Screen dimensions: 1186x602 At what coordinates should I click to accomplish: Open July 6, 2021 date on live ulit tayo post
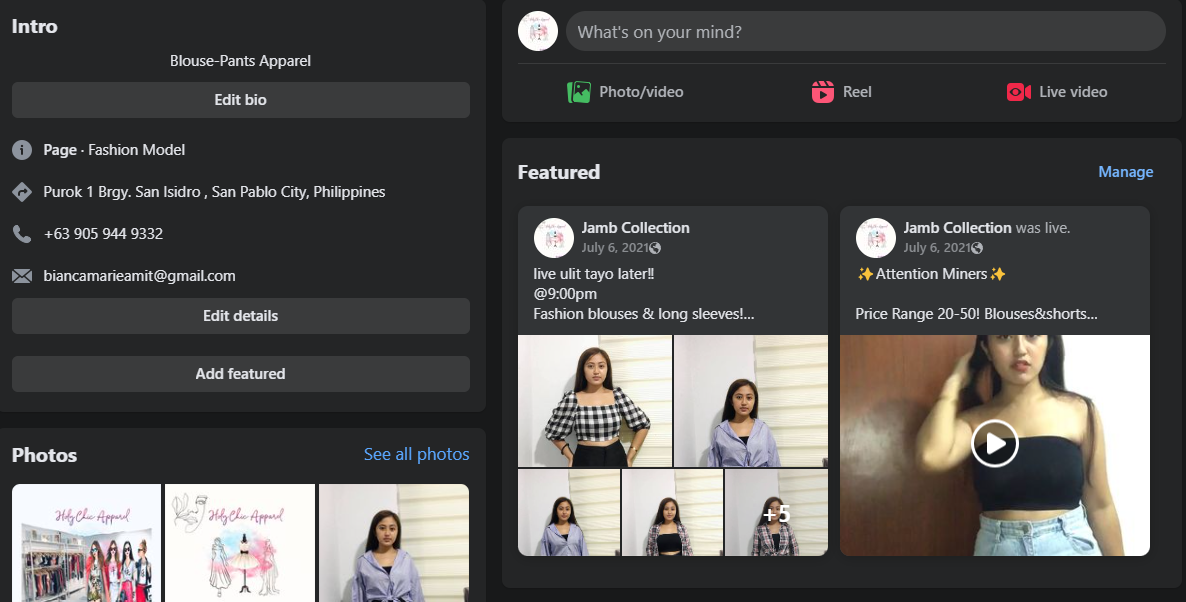[615, 248]
